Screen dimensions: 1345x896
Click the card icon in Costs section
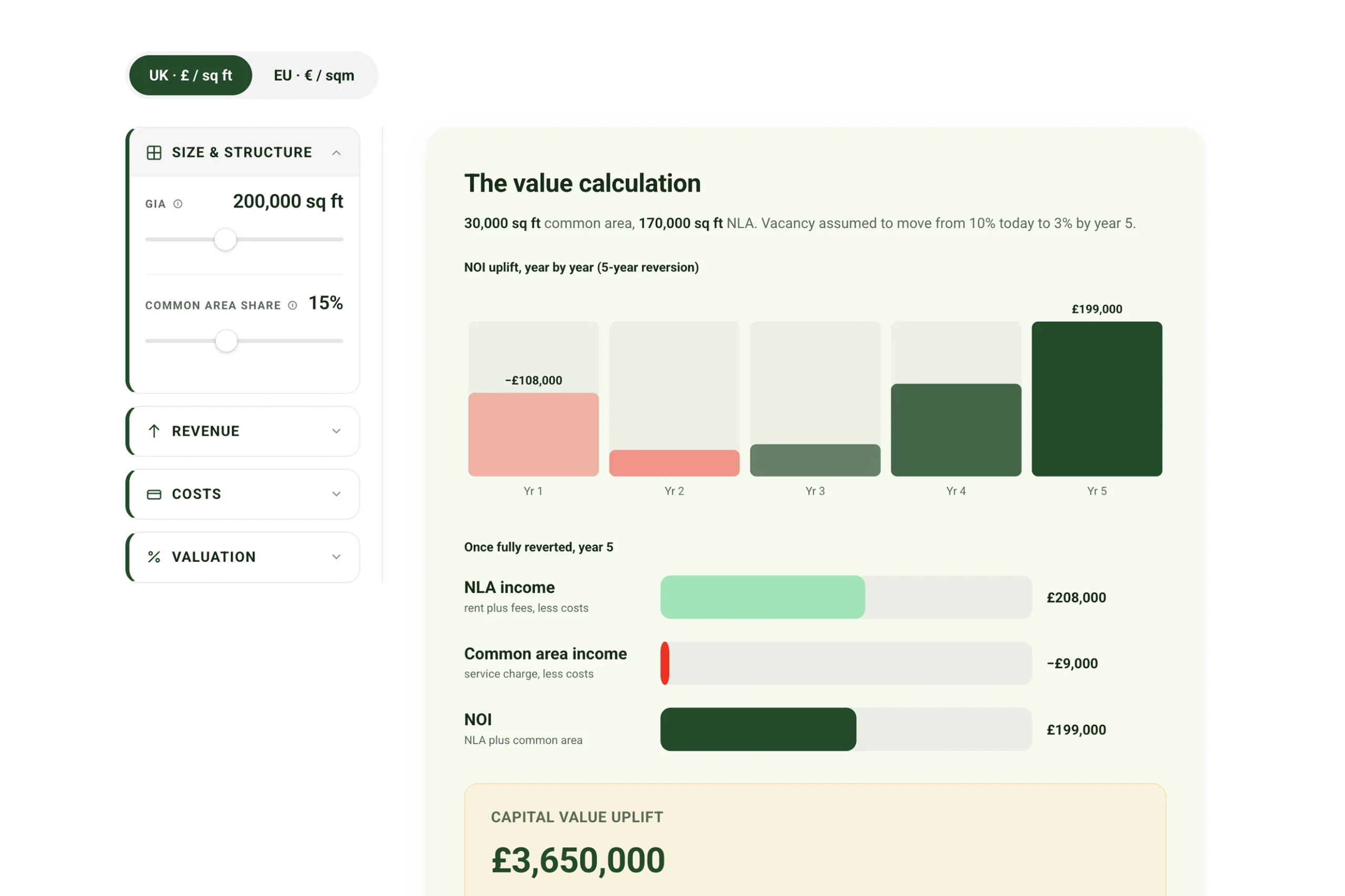point(154,494)
